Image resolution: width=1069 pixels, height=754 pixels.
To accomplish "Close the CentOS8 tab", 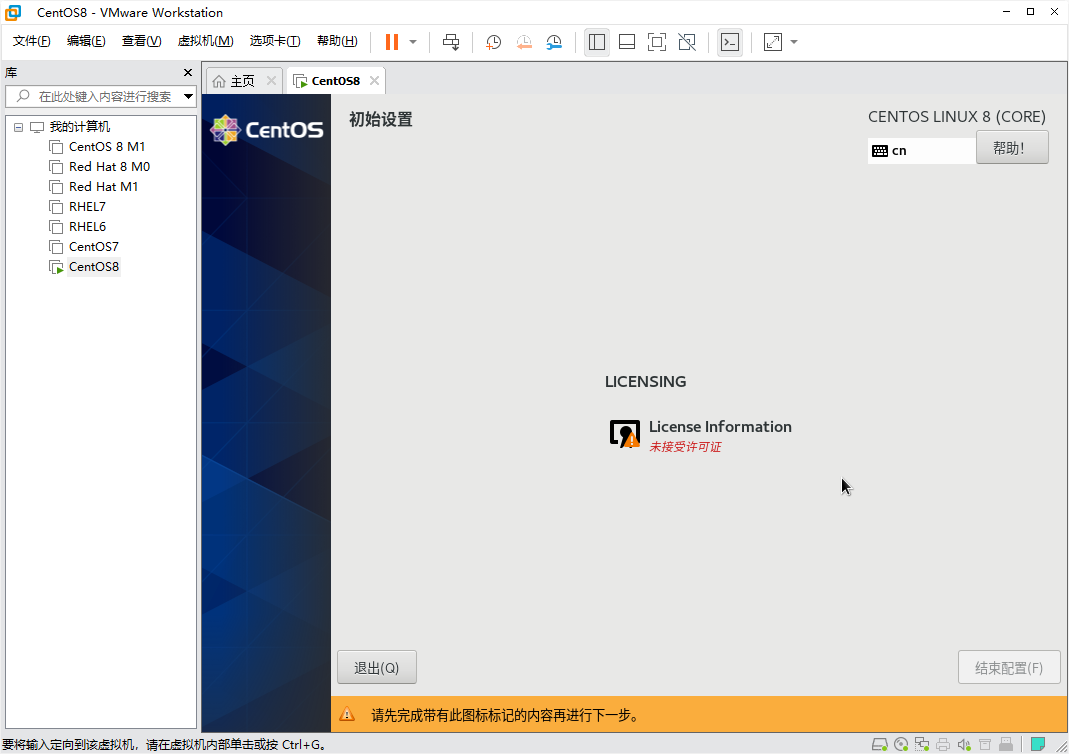I will 374,81.
